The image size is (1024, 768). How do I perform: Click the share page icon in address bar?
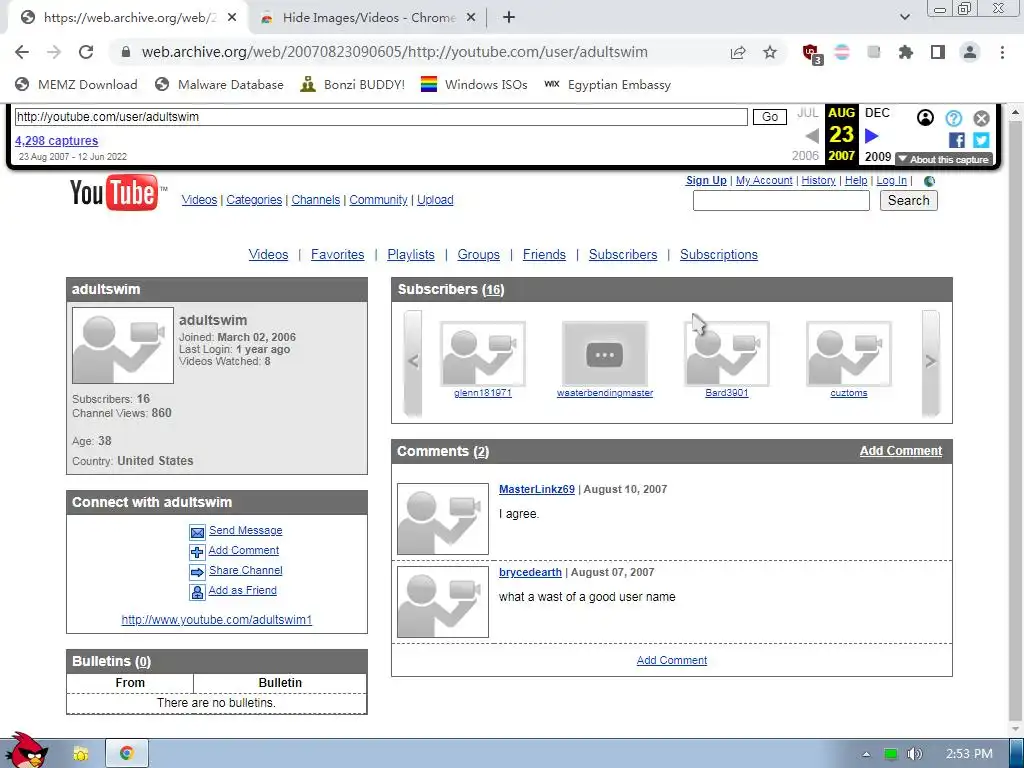[738, 52]
